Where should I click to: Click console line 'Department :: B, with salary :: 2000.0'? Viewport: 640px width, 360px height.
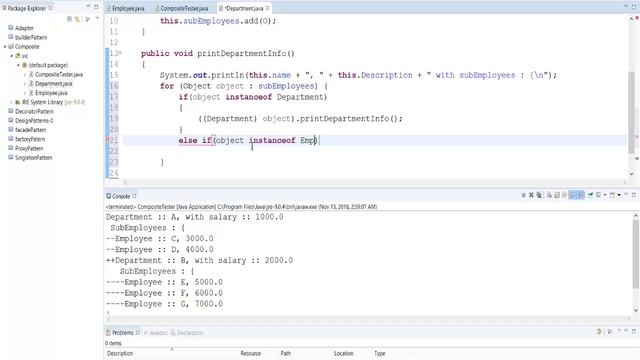(x=199, y=260)
